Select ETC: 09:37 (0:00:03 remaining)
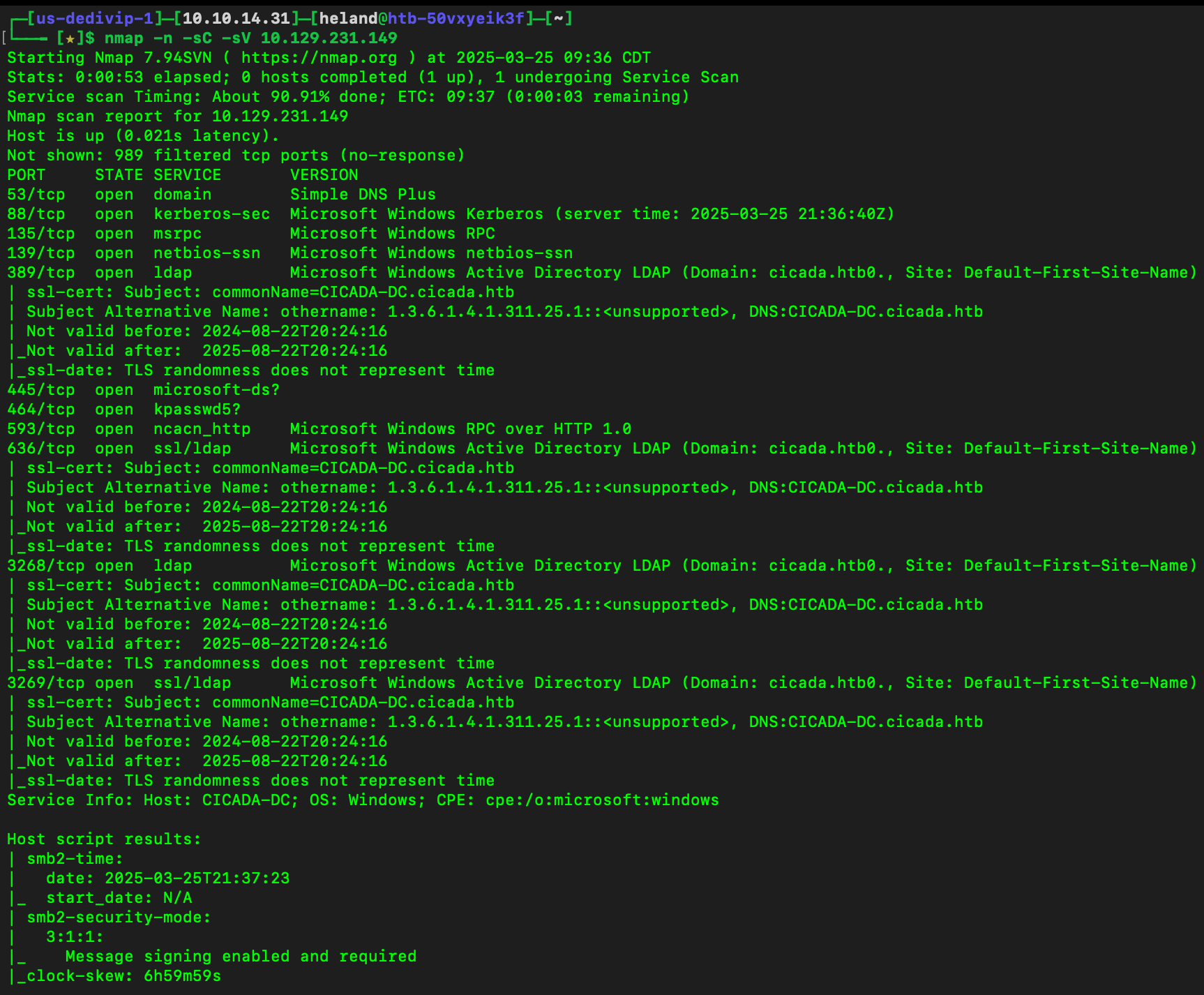The image size is (1204, 995). pos(543,97)
